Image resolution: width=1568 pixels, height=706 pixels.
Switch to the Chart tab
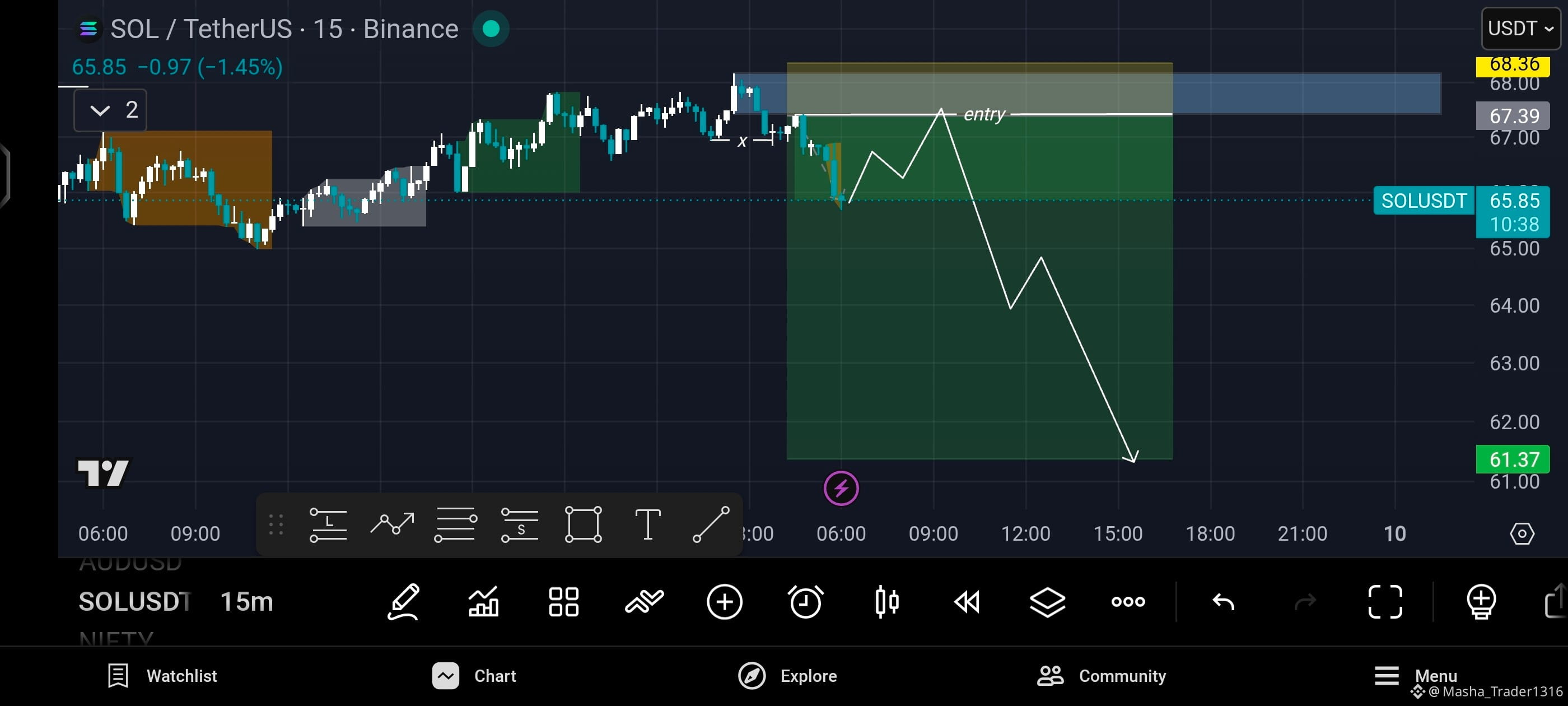coord(474,676)
